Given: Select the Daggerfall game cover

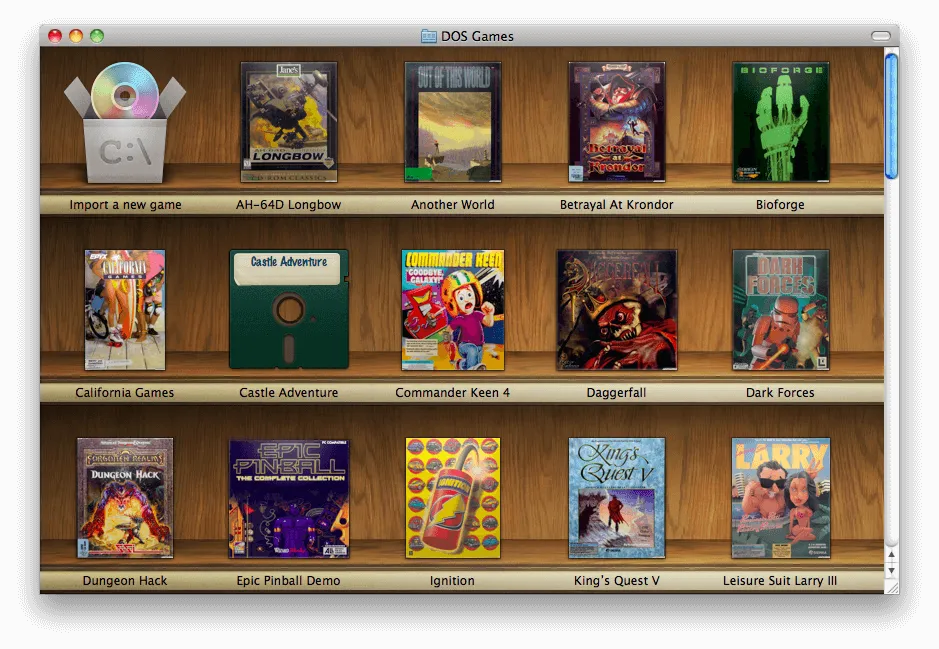Looking at the screenshot, I should point(616,309).
